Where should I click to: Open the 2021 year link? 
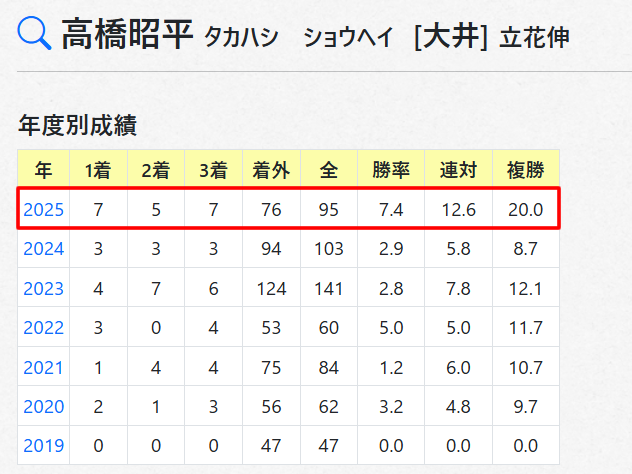[44, 367]
